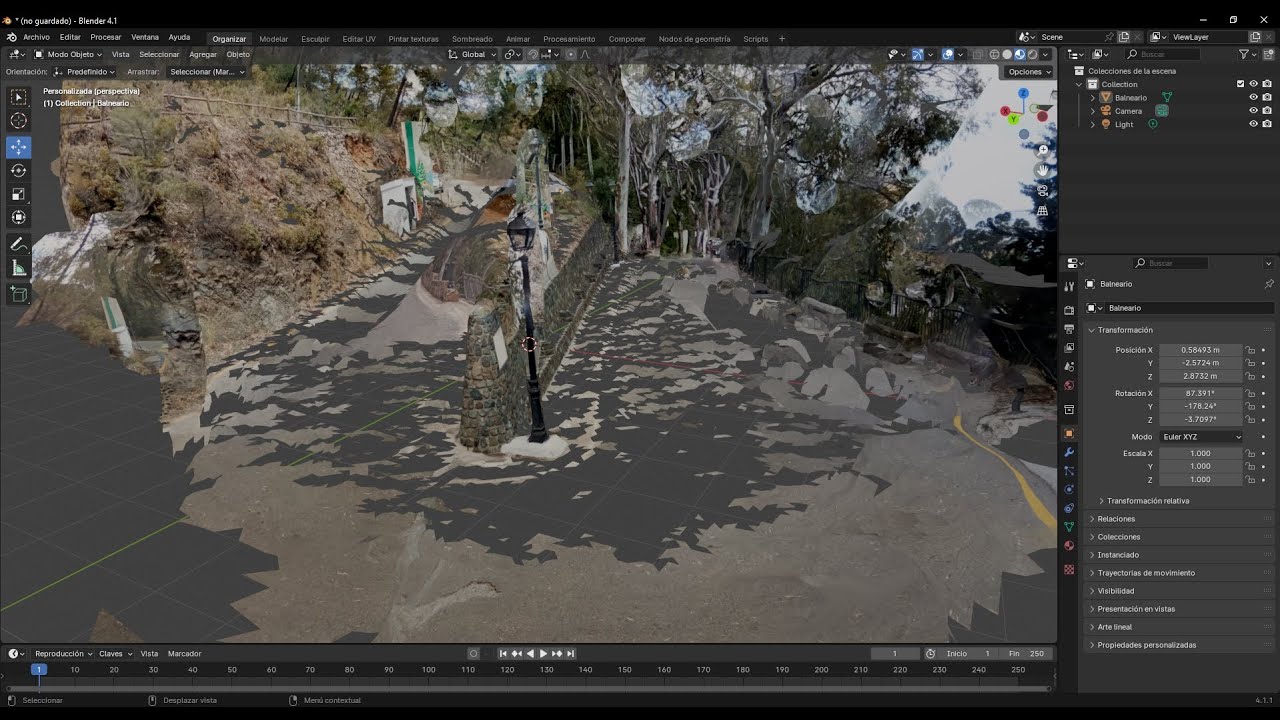Screen dimensions: 1280x720
Task: Open the Physics properties tab
Action: pos(1069,489)
